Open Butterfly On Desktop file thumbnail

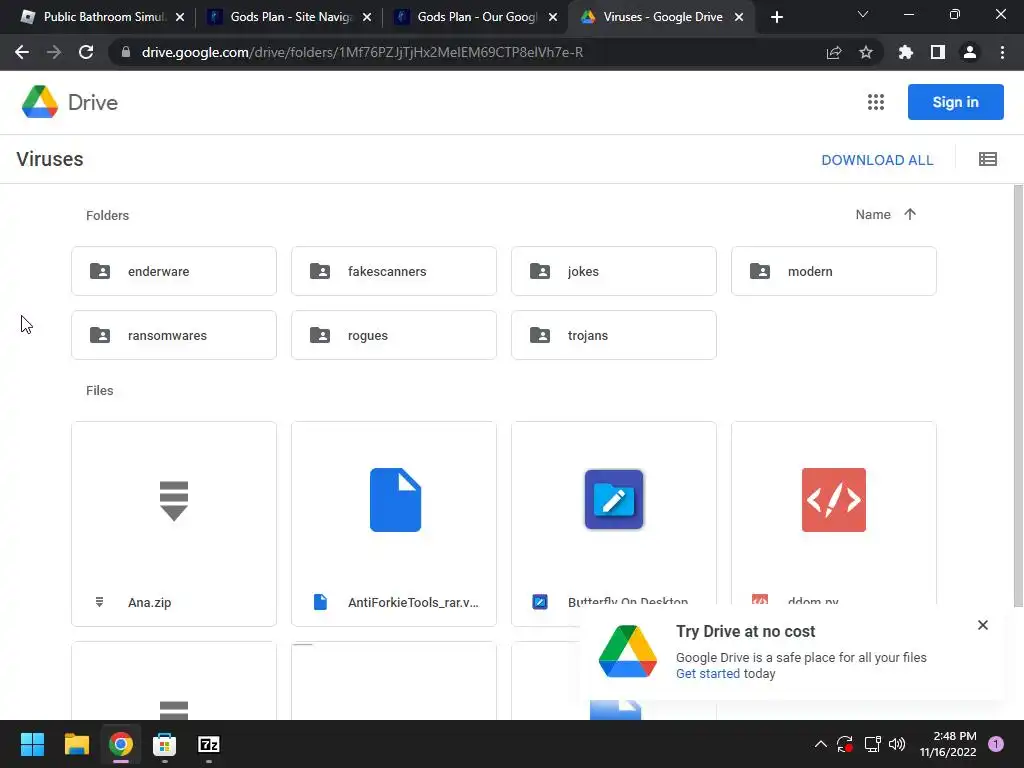point(614,500)
